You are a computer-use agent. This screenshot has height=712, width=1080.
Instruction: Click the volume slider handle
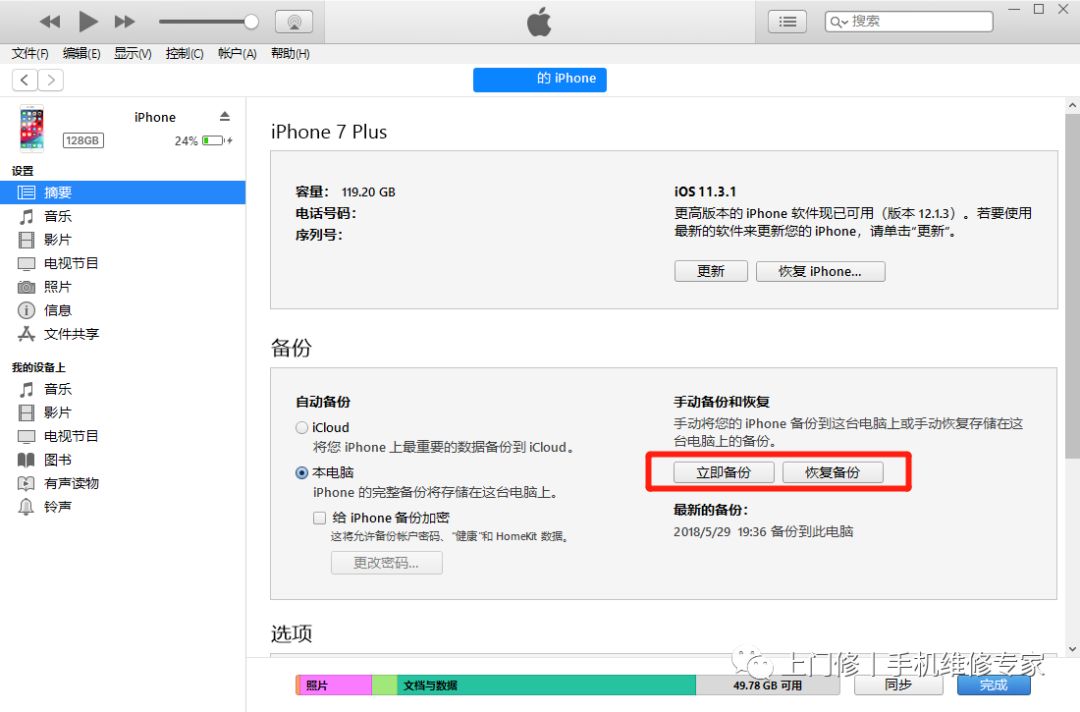tap(251, 21)
